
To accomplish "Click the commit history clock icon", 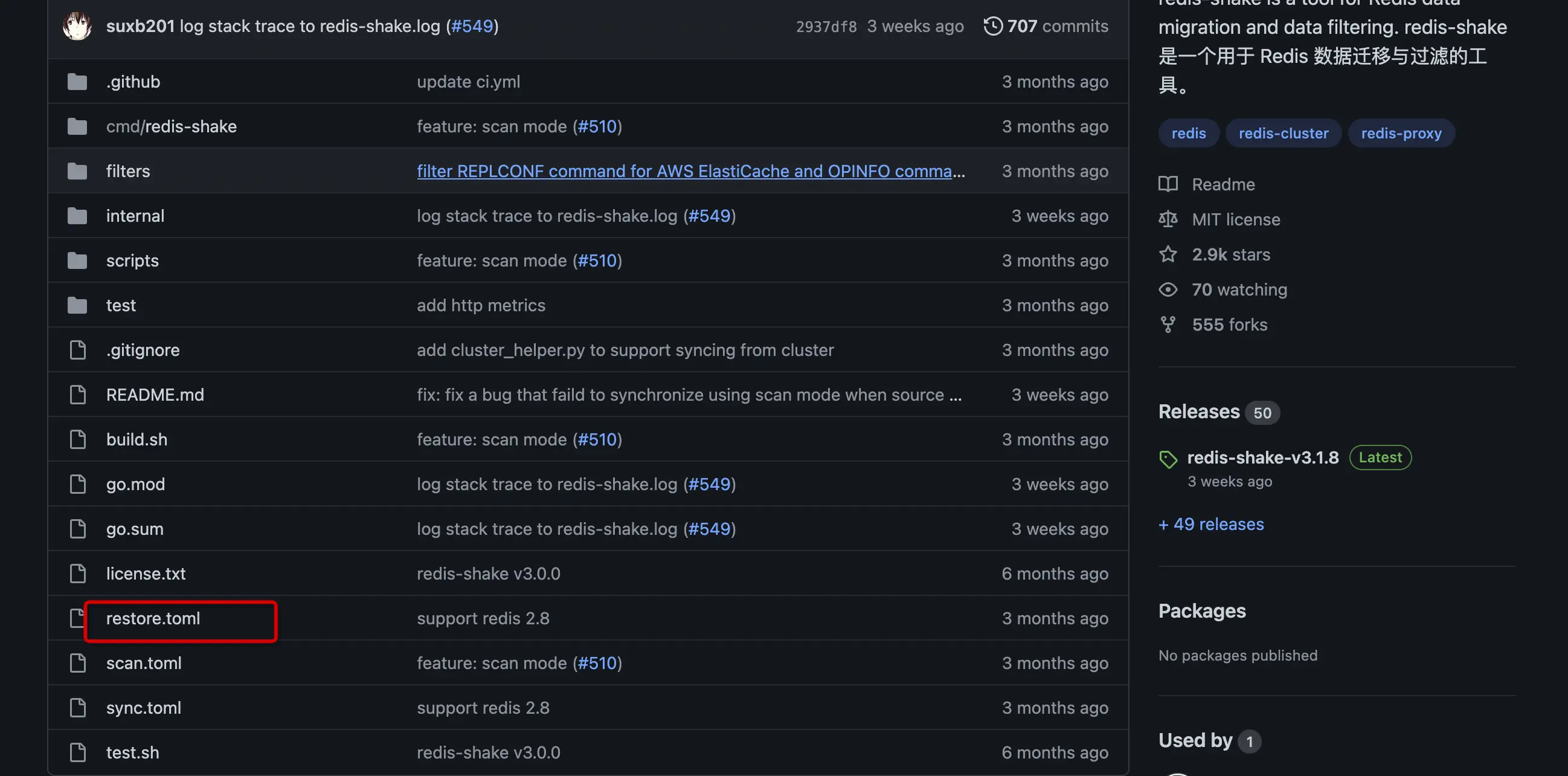I will coord(993,26).
